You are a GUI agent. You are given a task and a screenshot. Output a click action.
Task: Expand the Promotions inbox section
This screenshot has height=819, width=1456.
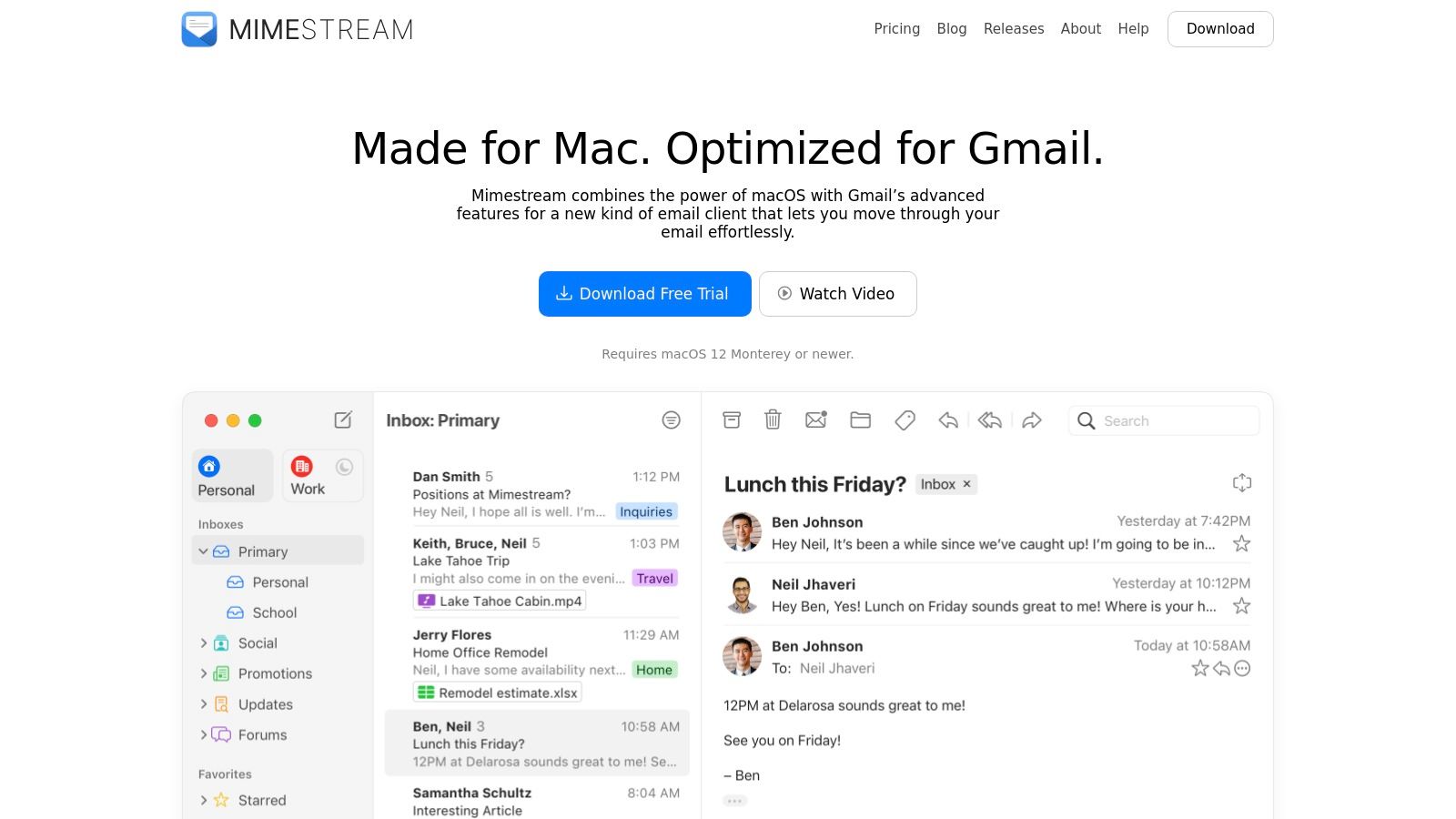coord(203,673)
